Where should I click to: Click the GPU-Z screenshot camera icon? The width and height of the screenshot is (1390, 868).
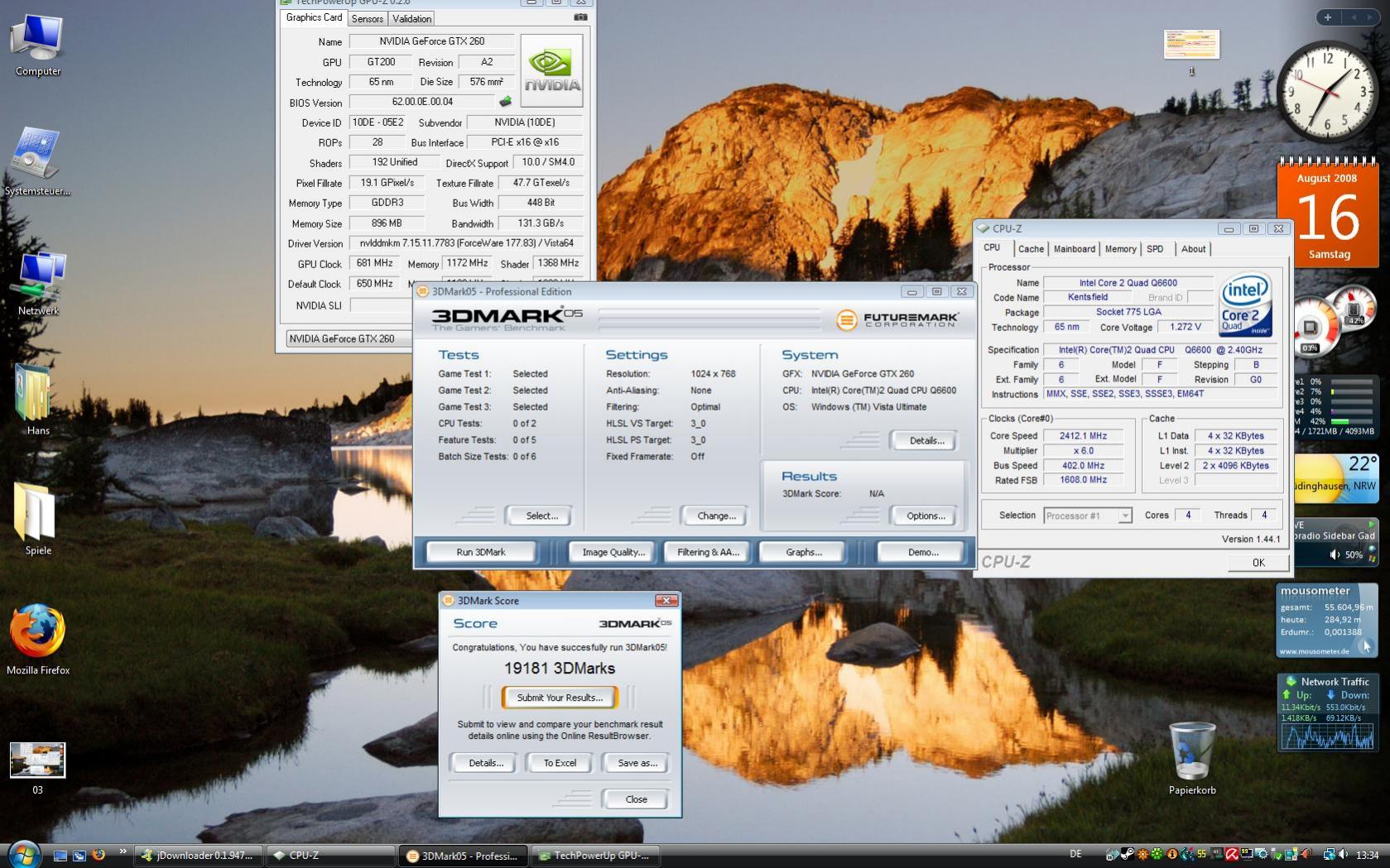click(580, 17)
